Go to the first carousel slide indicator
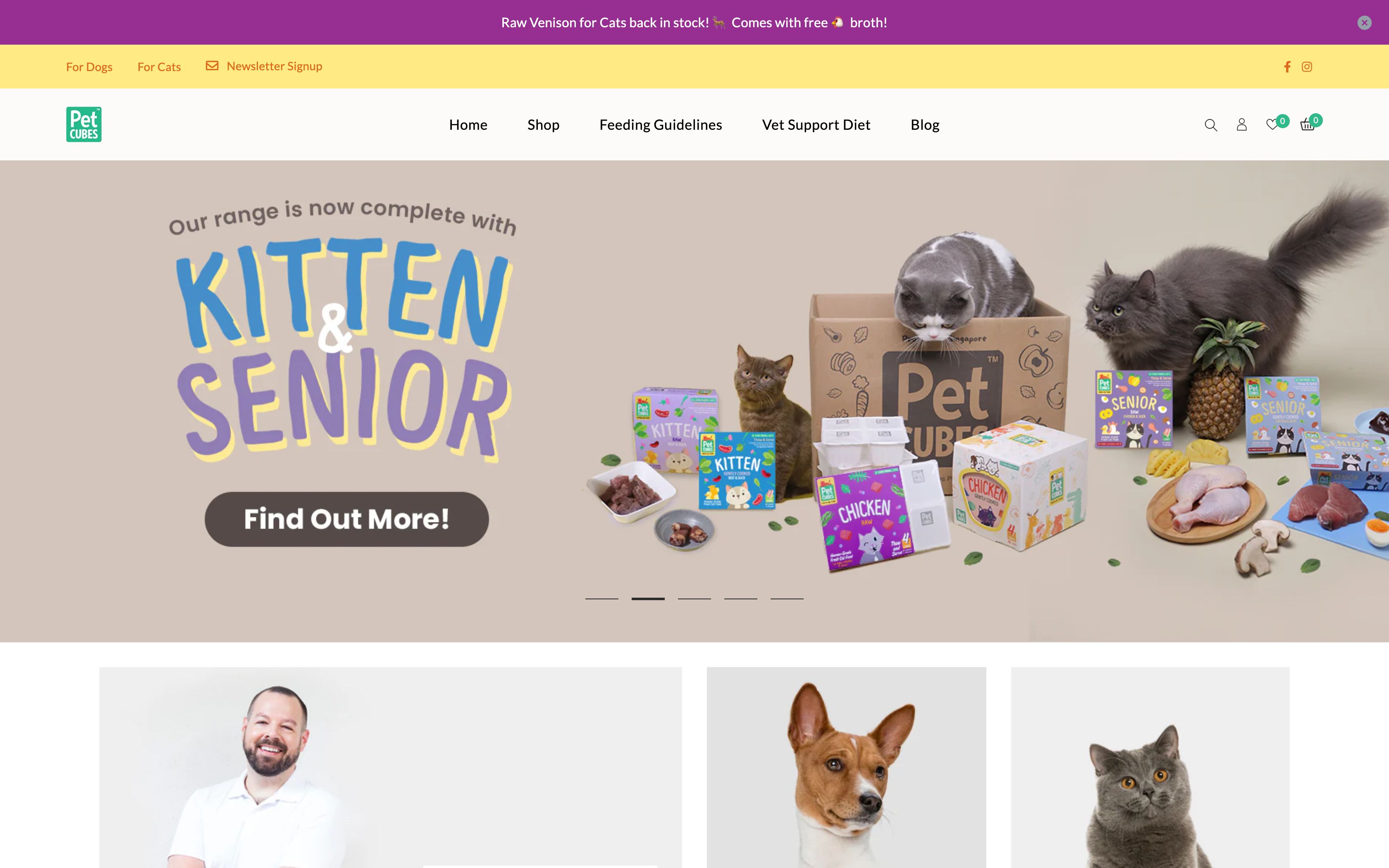This screenshot has width=1389, height=868. click(601, 599)
